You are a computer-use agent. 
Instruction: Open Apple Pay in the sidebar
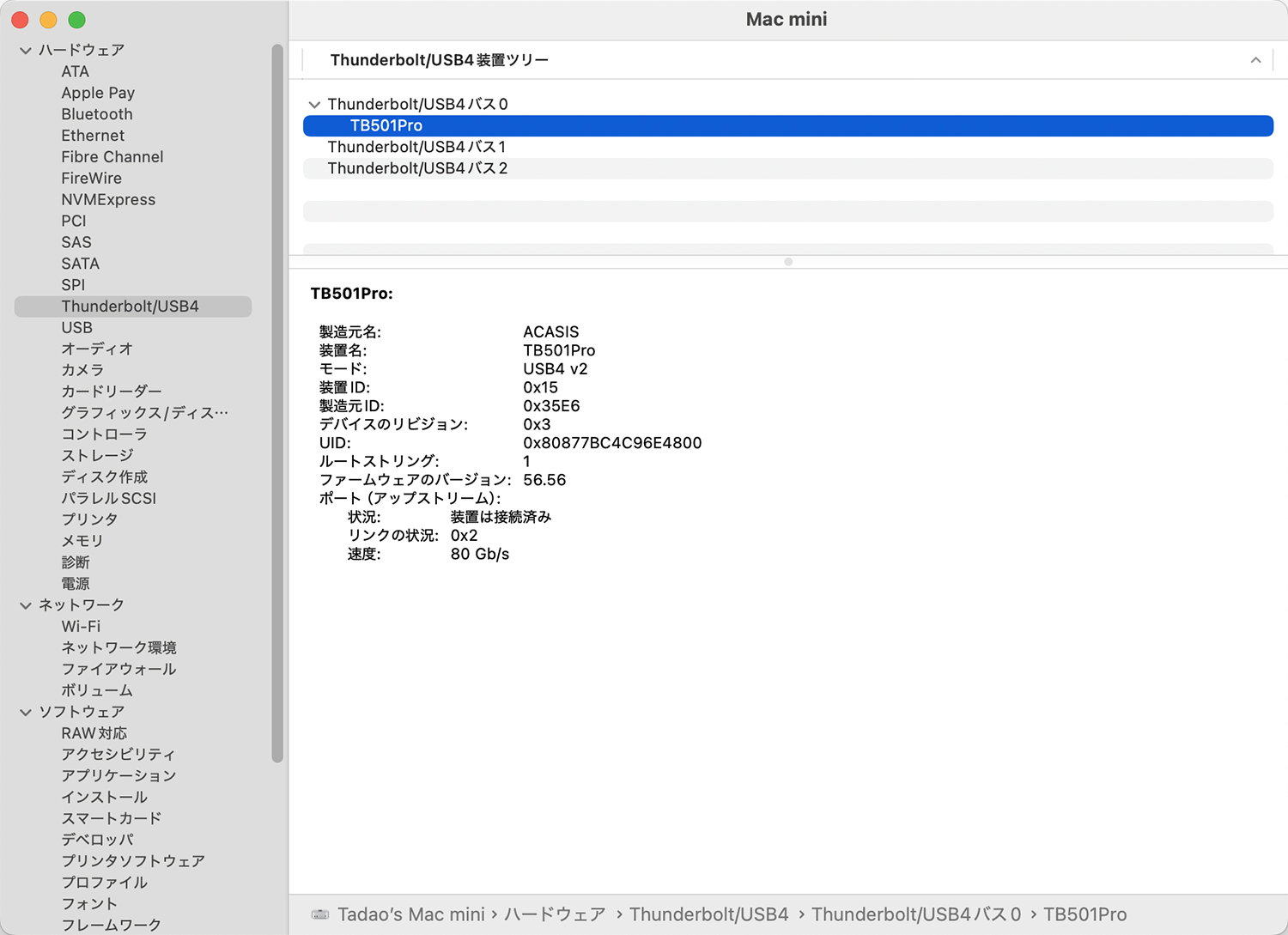click(x=98, y=93)
